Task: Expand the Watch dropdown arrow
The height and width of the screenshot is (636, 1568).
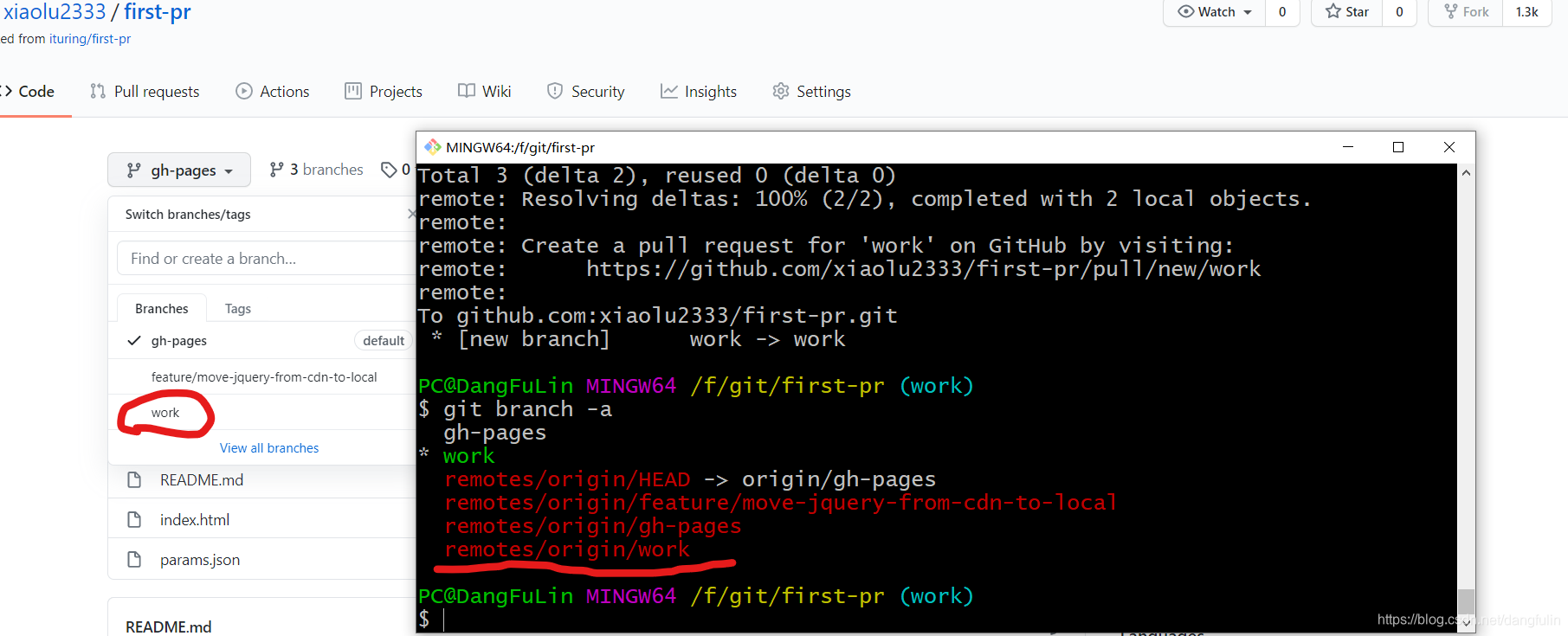Action: (1248, 12)
